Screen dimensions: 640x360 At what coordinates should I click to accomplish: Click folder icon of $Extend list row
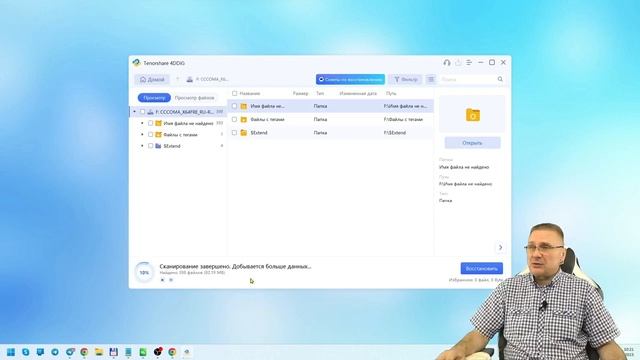click(244, 133)
